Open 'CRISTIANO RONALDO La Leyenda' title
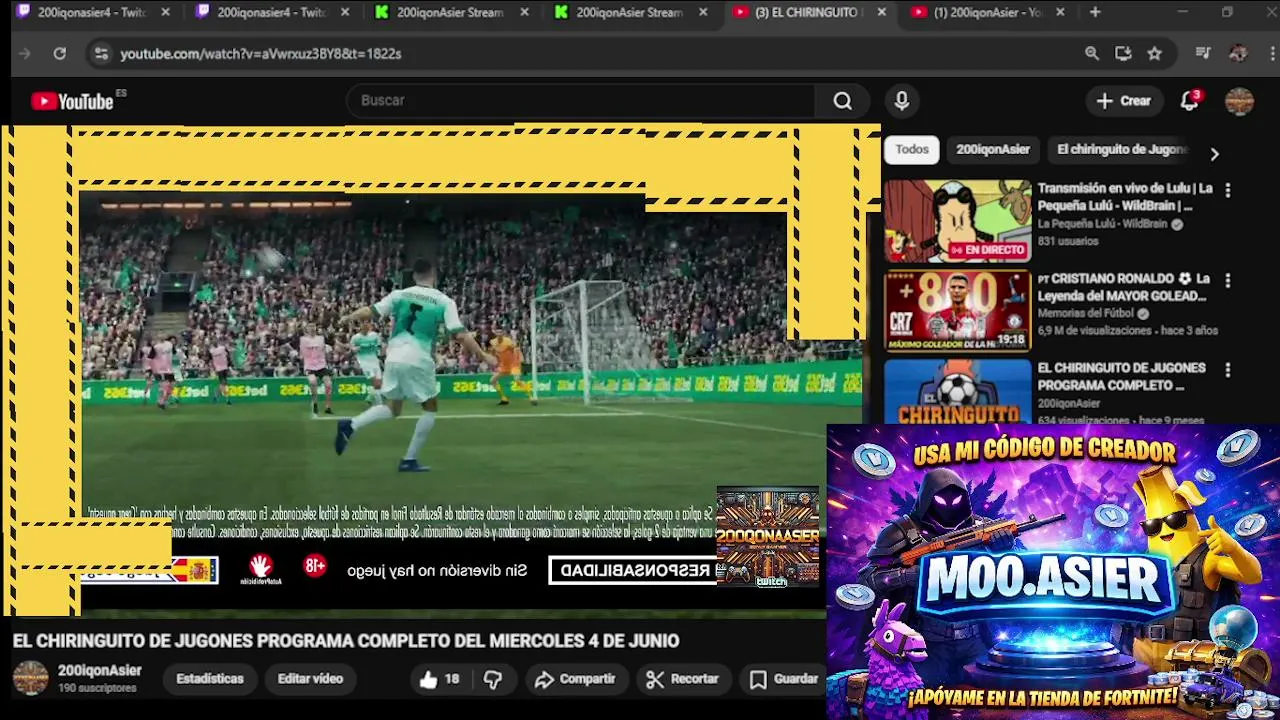Image resolution: width=1280 pixels, height=720 pixels. tap(1123, 287)
